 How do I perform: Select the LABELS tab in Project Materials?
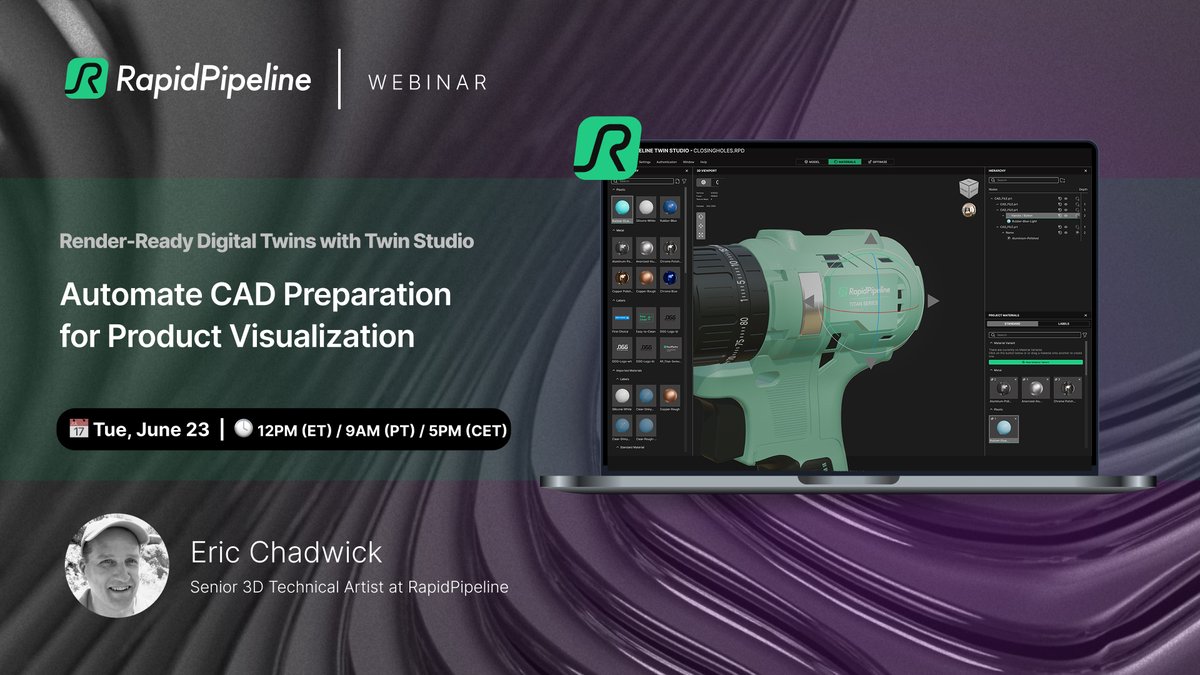pyautogui.click(x=1063, y=324)
